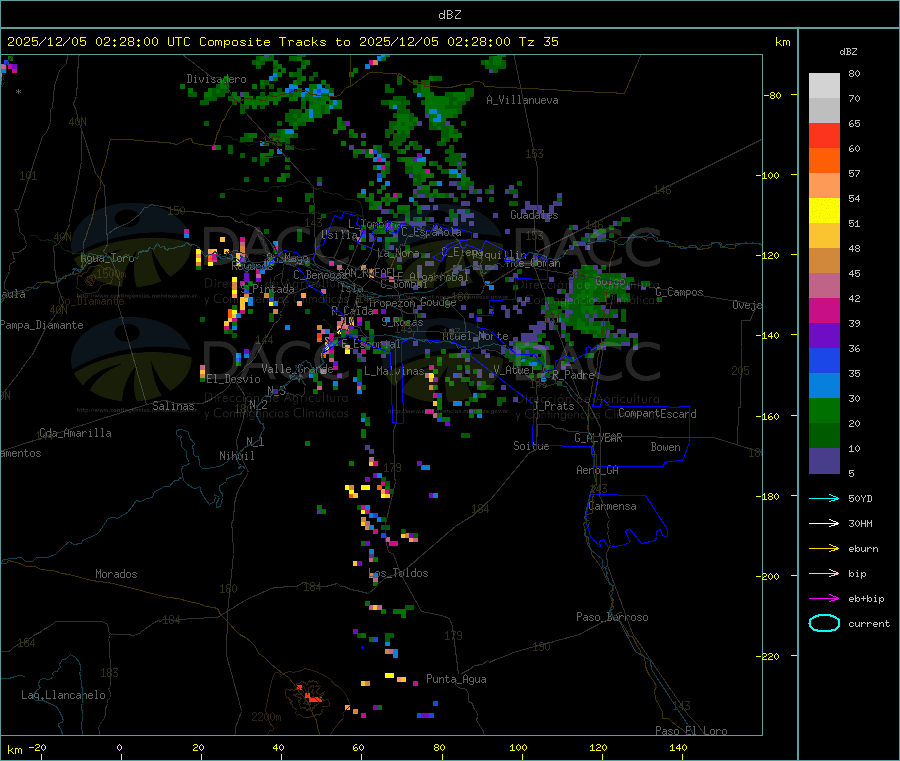Click the L_Malvinas map label
Viewport: 900px width, 761px height.
tap(394, 371)
